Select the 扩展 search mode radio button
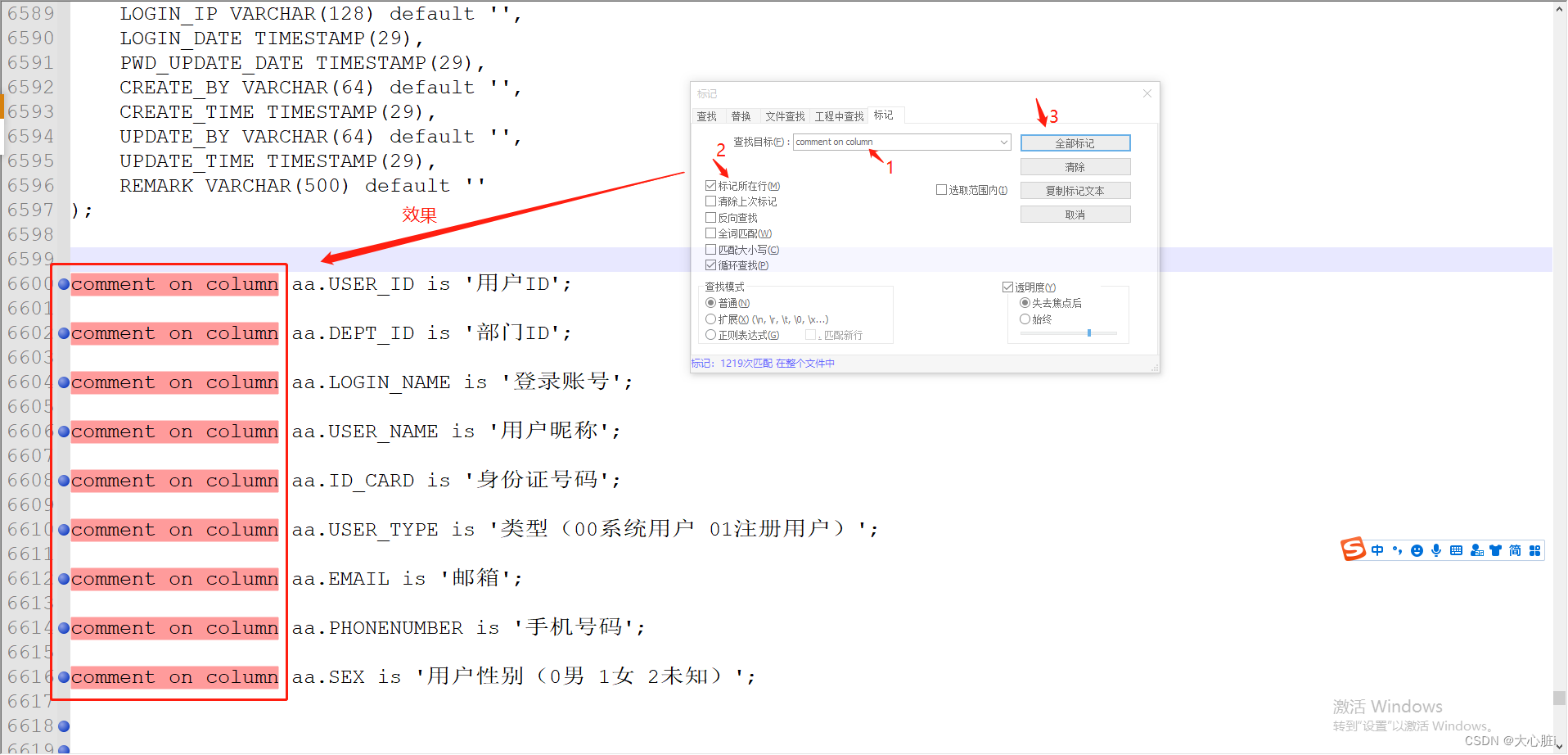 (x=710, y=319)
